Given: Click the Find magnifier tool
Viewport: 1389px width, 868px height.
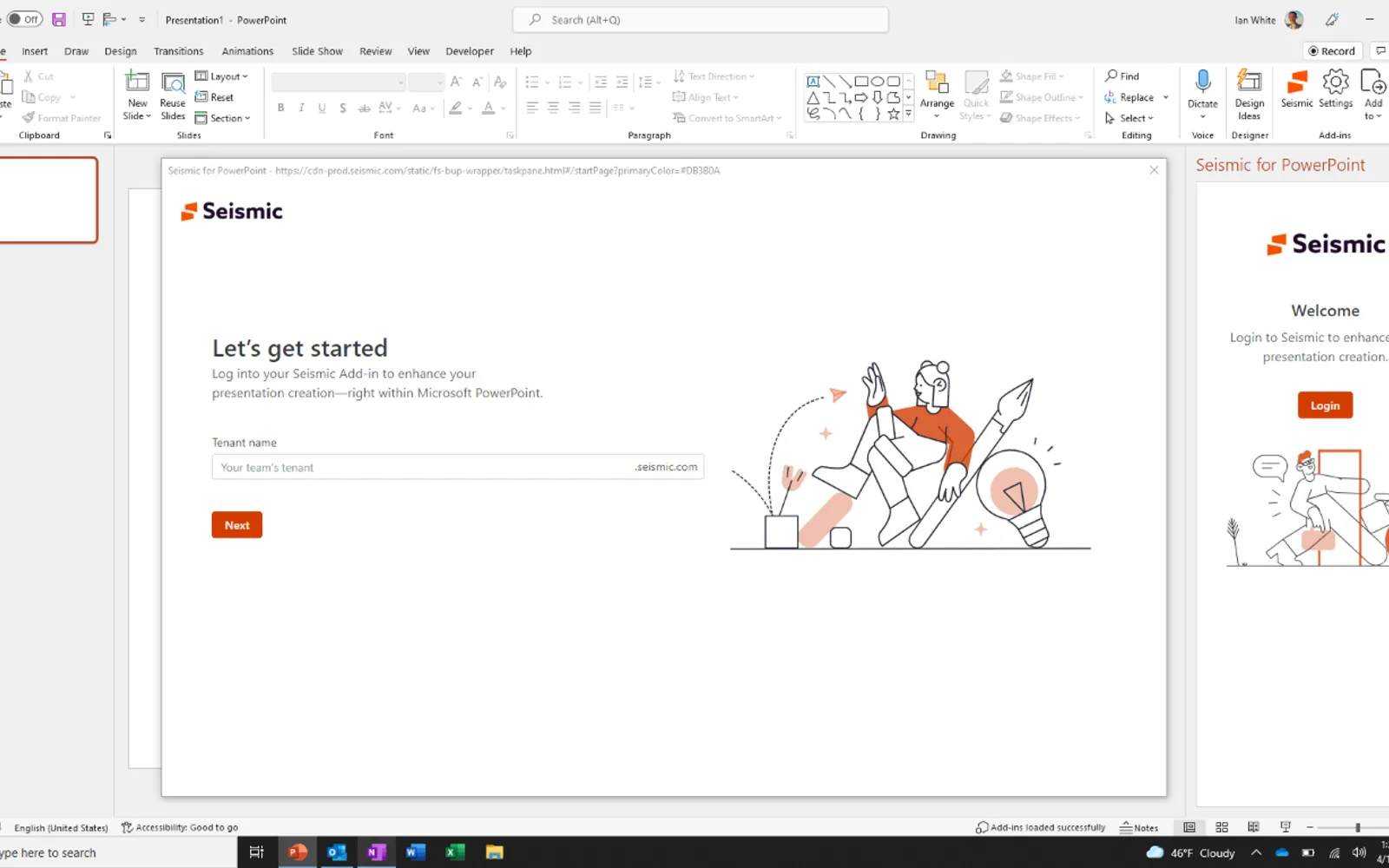Looking at the screenshot, I should [1122, 76].
